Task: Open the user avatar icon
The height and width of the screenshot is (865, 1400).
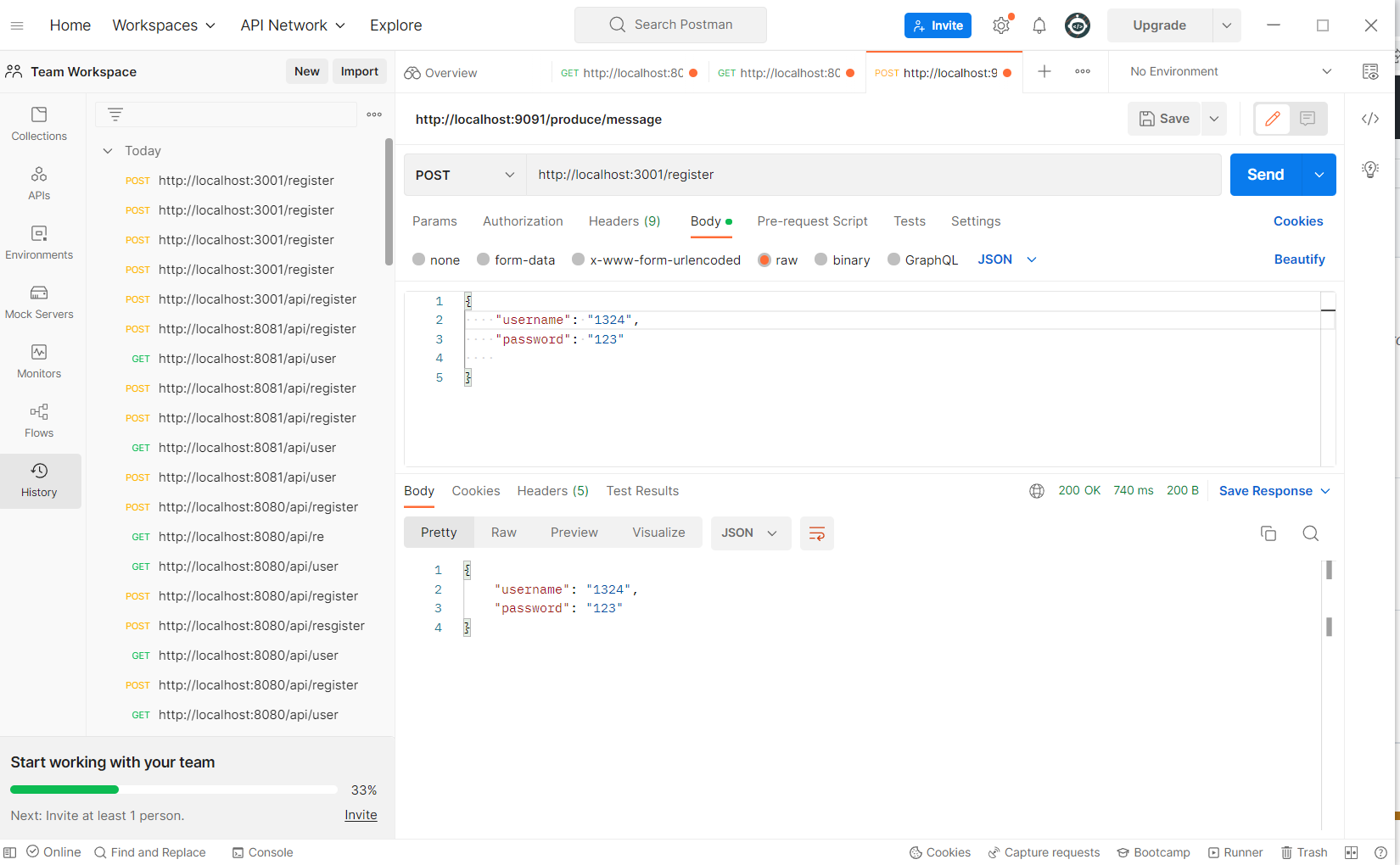Action: (x=1078, y=25)
